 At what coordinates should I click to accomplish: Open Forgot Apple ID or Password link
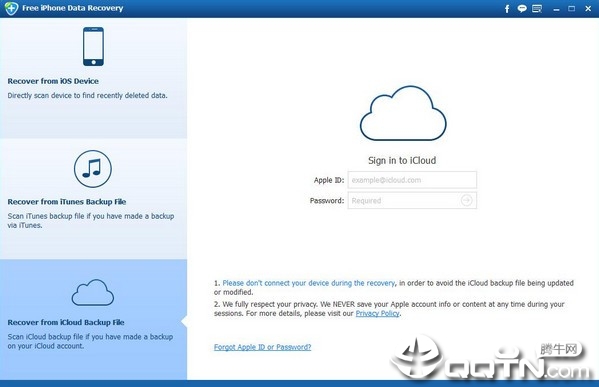tap(262, 347)
